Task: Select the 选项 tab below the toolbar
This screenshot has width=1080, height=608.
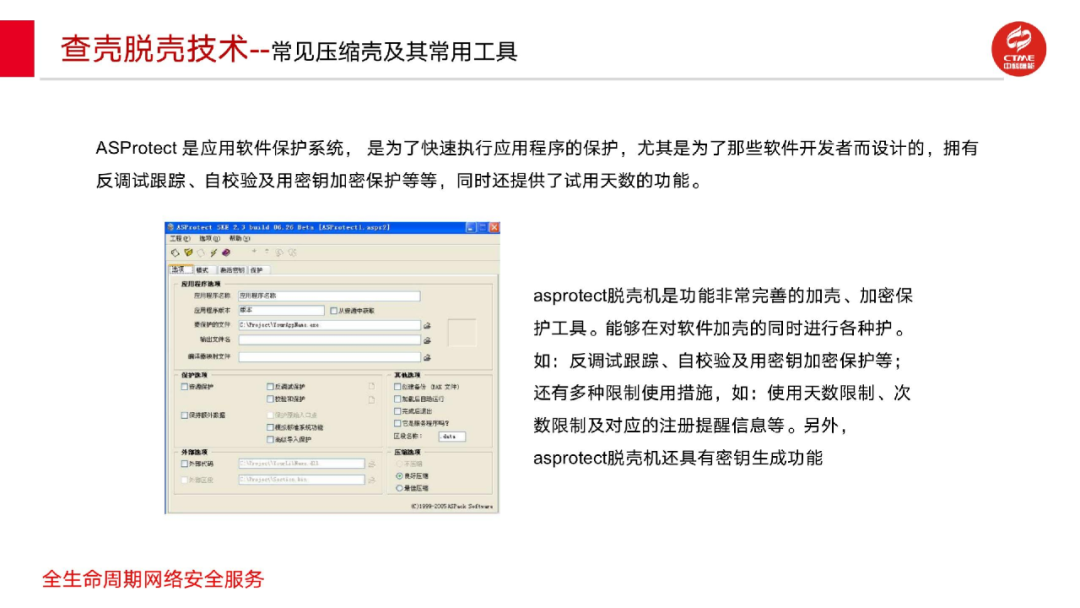Action: click(179, 269)
